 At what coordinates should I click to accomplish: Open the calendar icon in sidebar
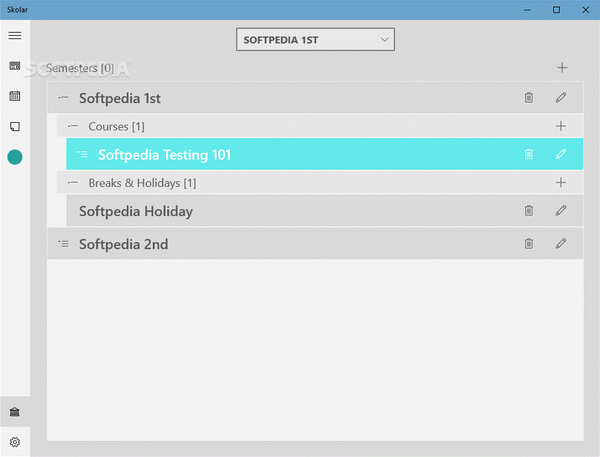15,96
